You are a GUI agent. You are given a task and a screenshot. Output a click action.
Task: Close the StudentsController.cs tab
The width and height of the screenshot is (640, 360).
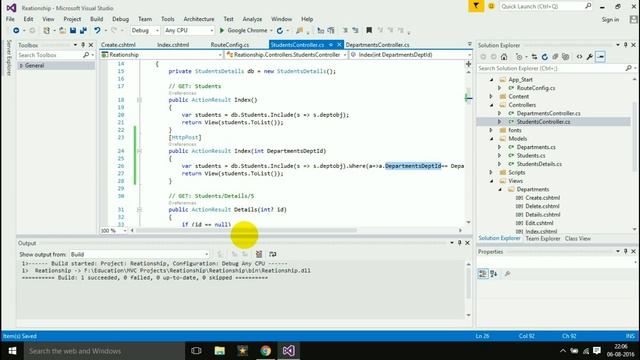point(339,44)
